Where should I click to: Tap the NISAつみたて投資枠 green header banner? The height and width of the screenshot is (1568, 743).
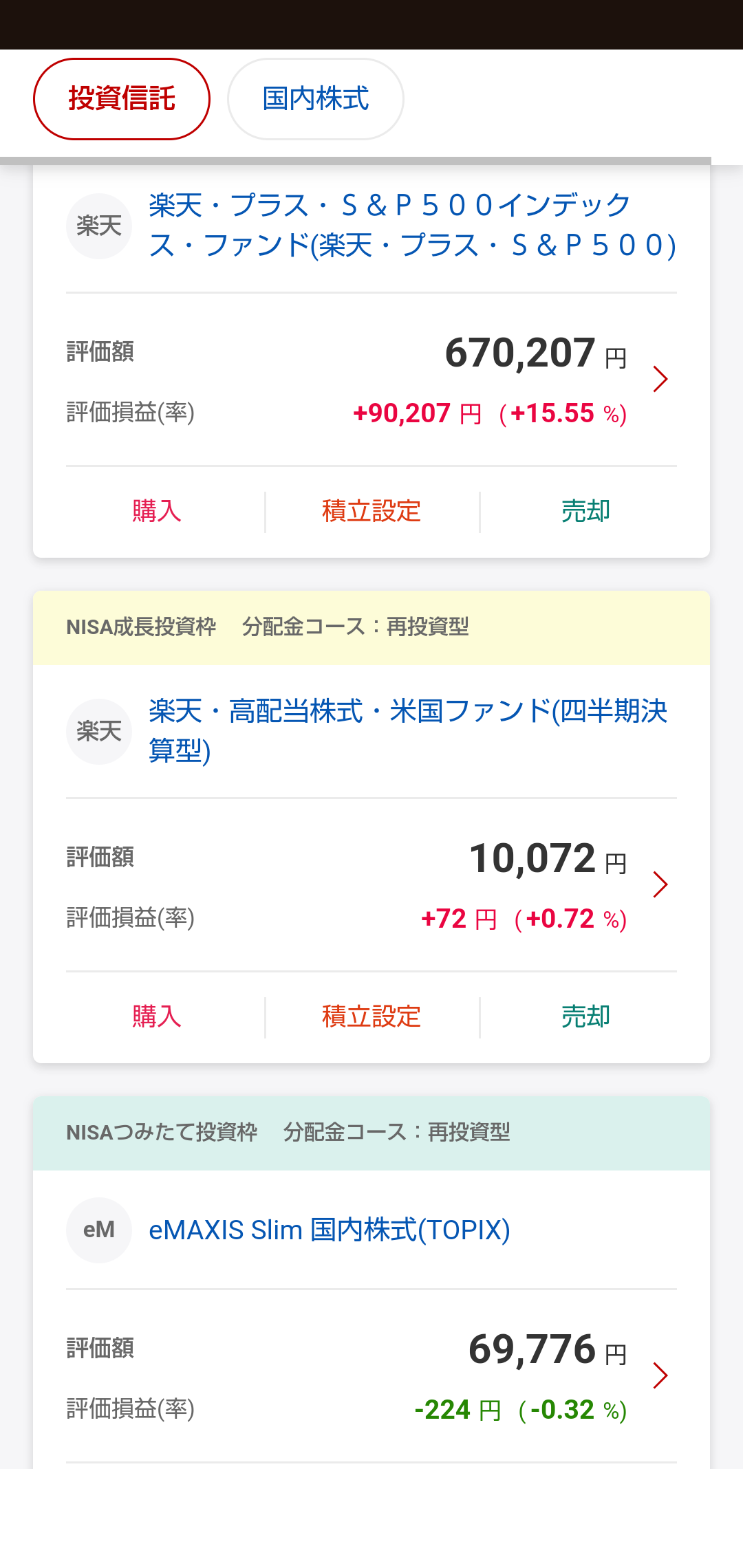[x=371, y=1133]
